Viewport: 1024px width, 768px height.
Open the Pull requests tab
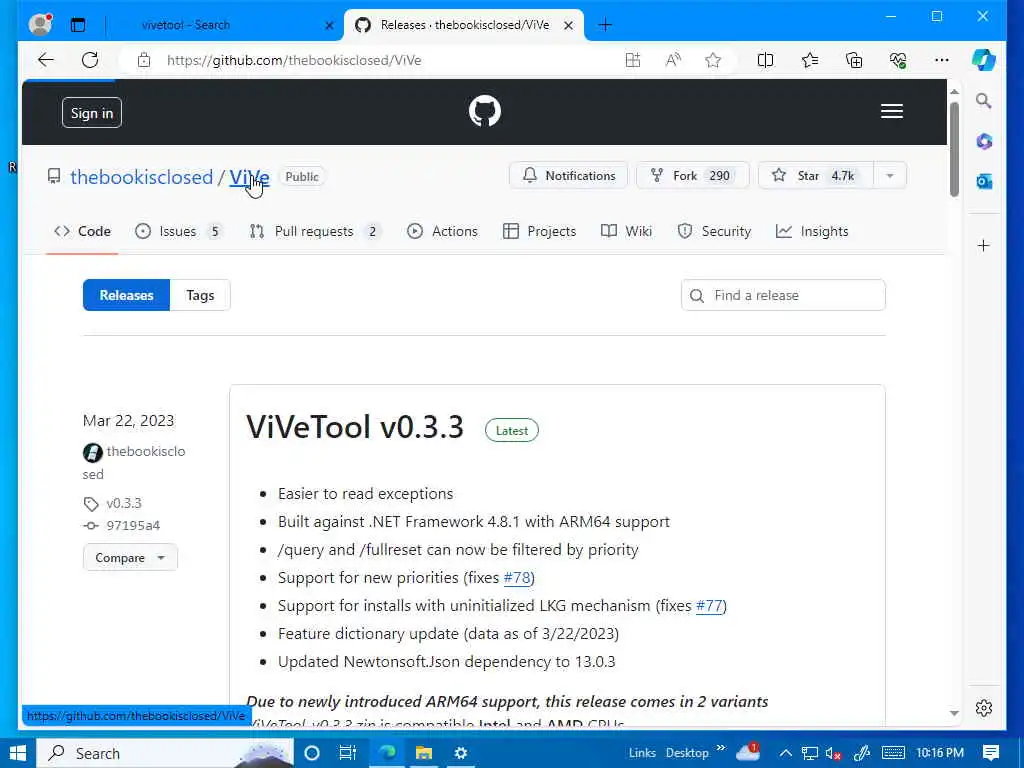tap(315, 231)
